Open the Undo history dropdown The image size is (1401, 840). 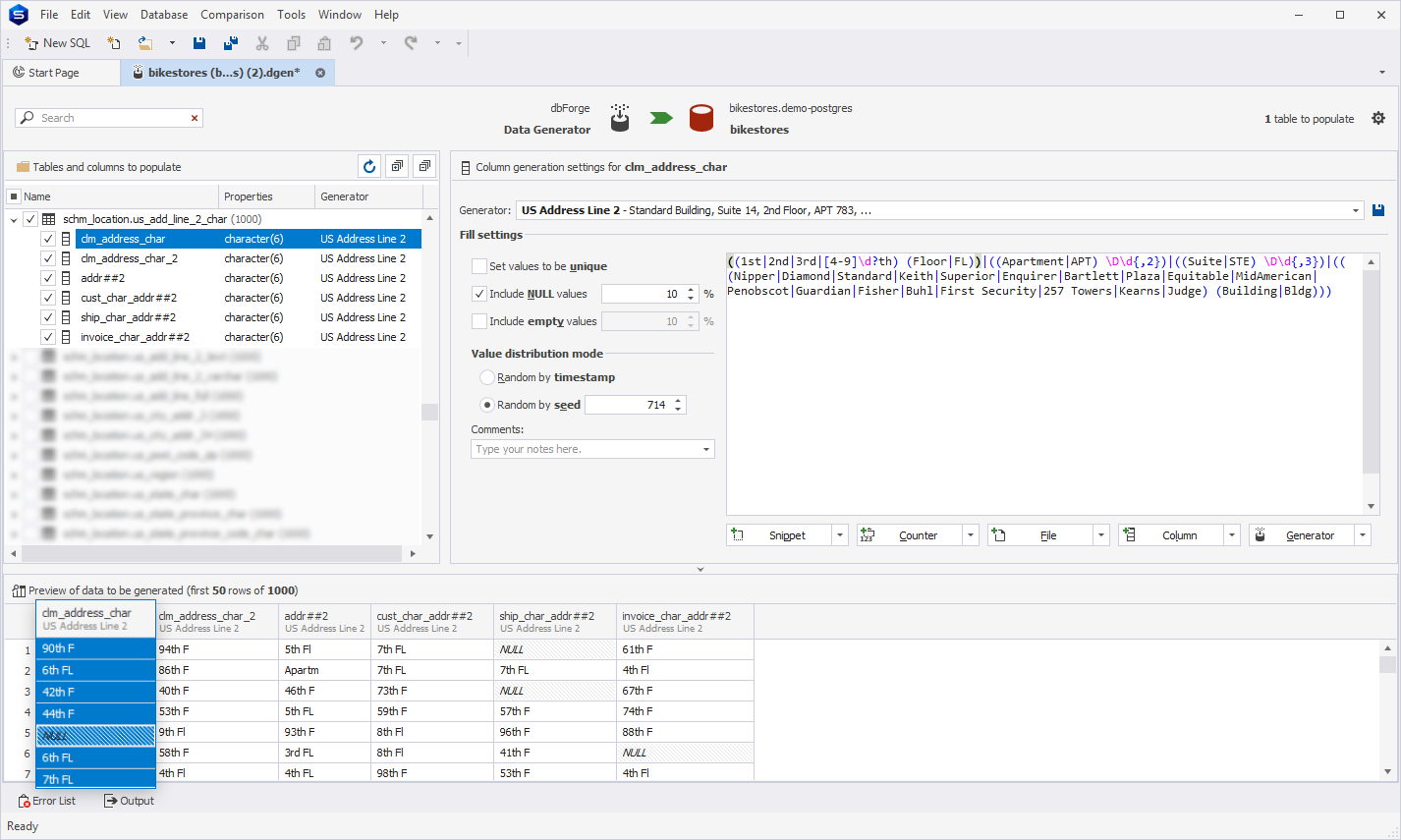click(383, 43)
